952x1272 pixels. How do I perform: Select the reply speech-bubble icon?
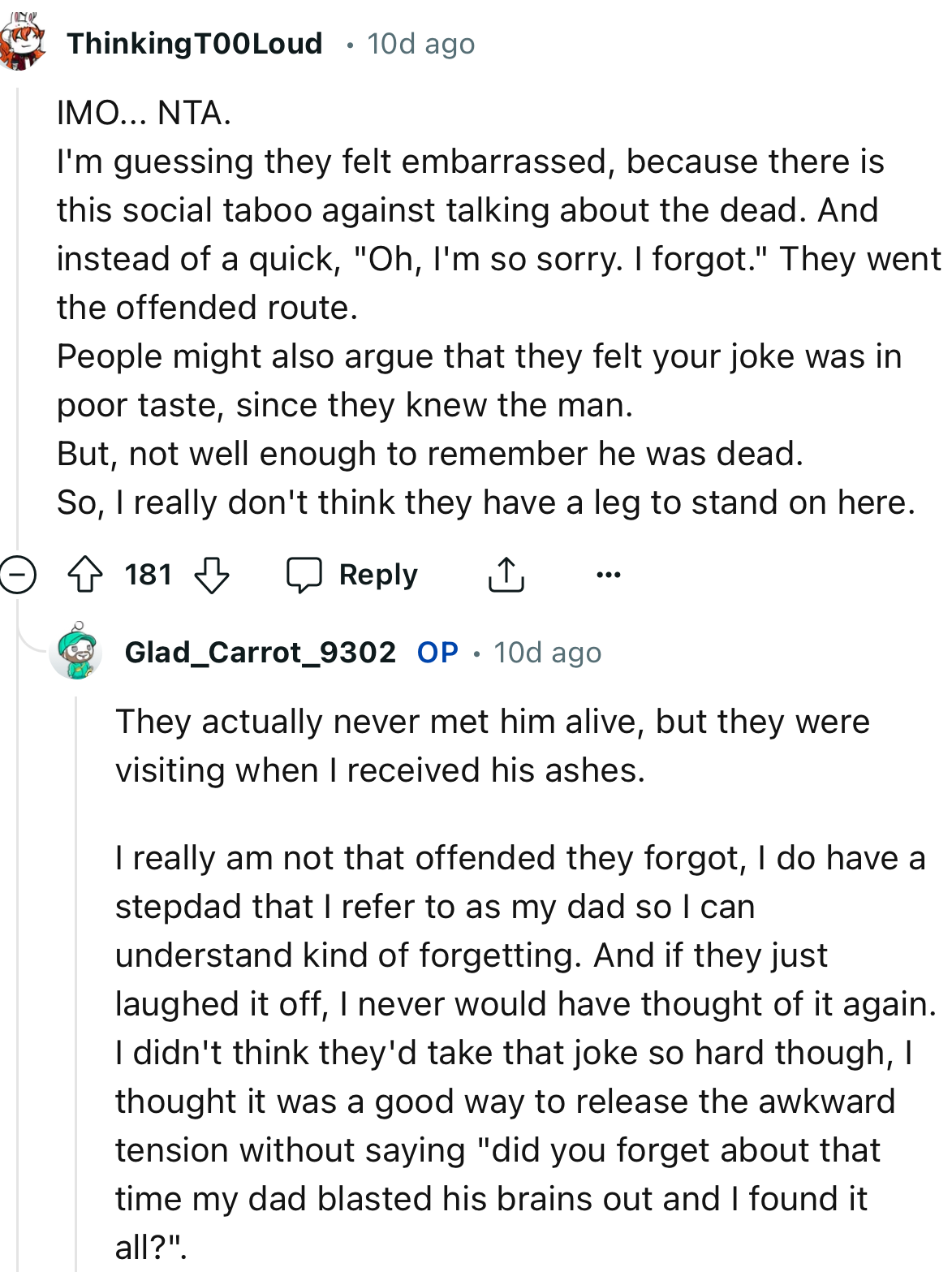[306, 574]
